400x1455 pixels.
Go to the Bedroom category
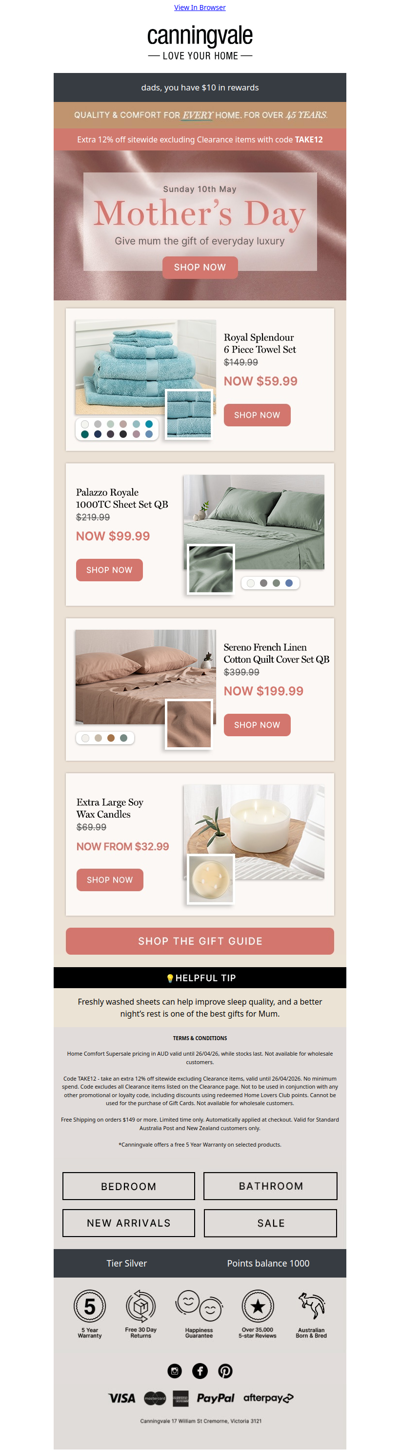pyautogui.click(x=129, y=1186)
